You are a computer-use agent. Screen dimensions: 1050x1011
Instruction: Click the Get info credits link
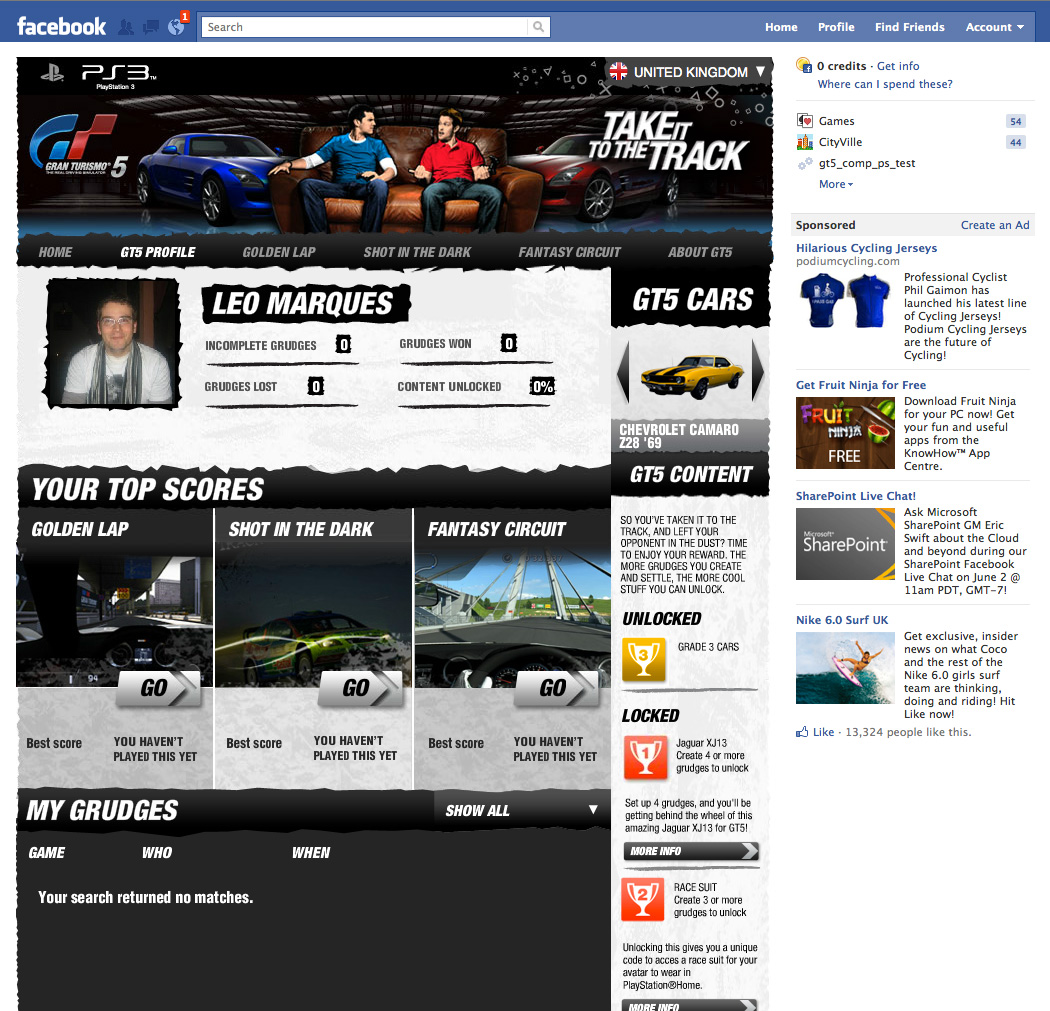(x=898, y=66)
